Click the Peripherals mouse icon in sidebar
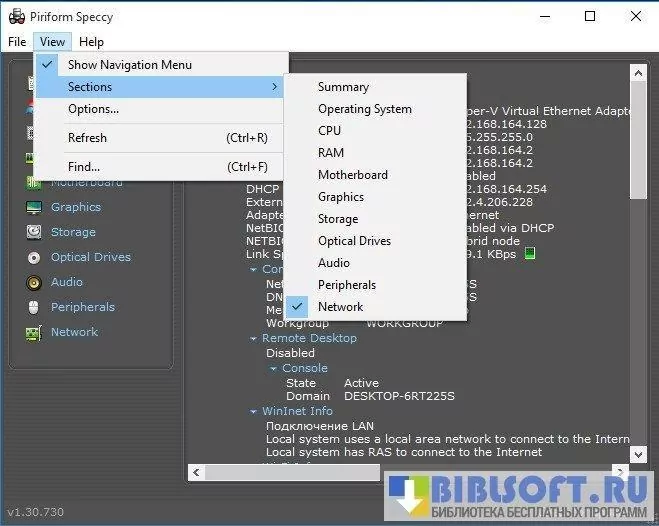Image resolution: width=659 pixels, height=526 pixels. coord(34,307)
